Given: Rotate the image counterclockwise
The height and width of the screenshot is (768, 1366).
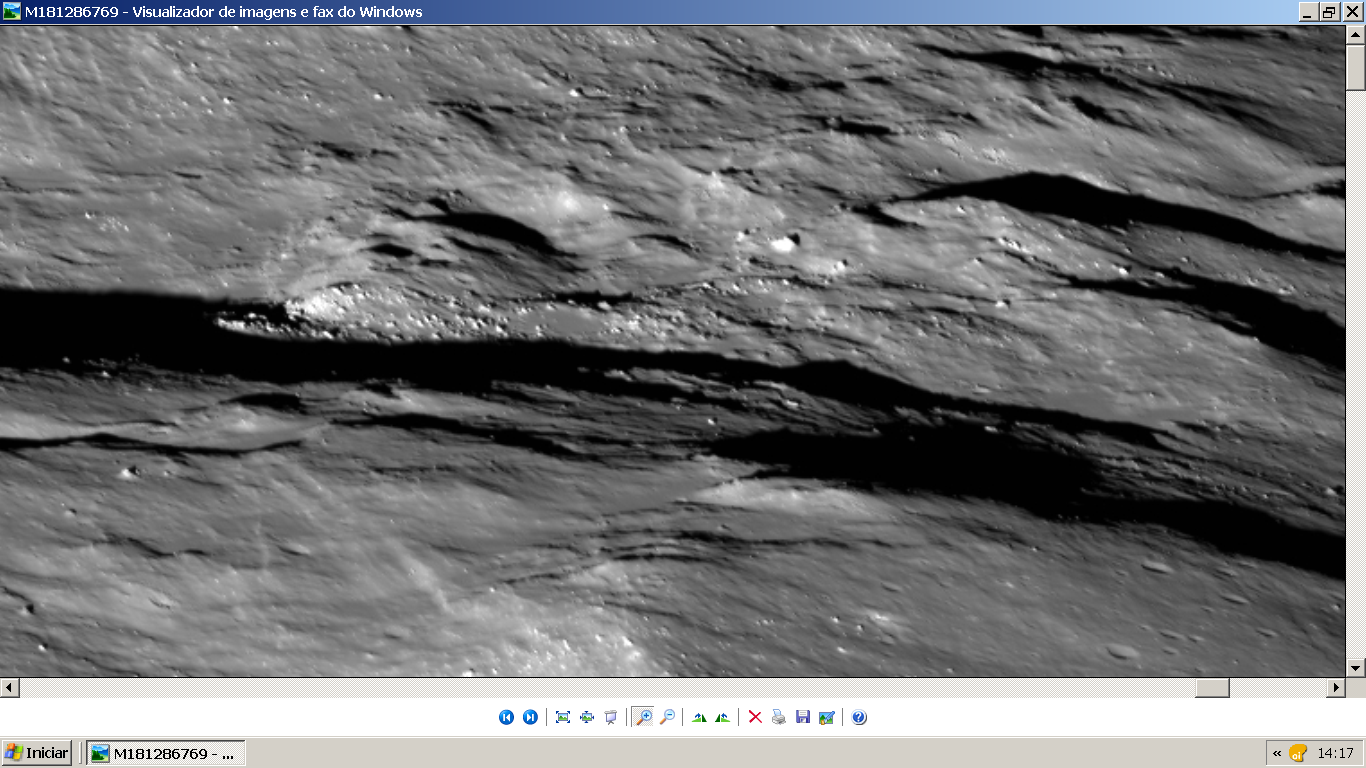Looking at the screenshot, I should point(722,717).
